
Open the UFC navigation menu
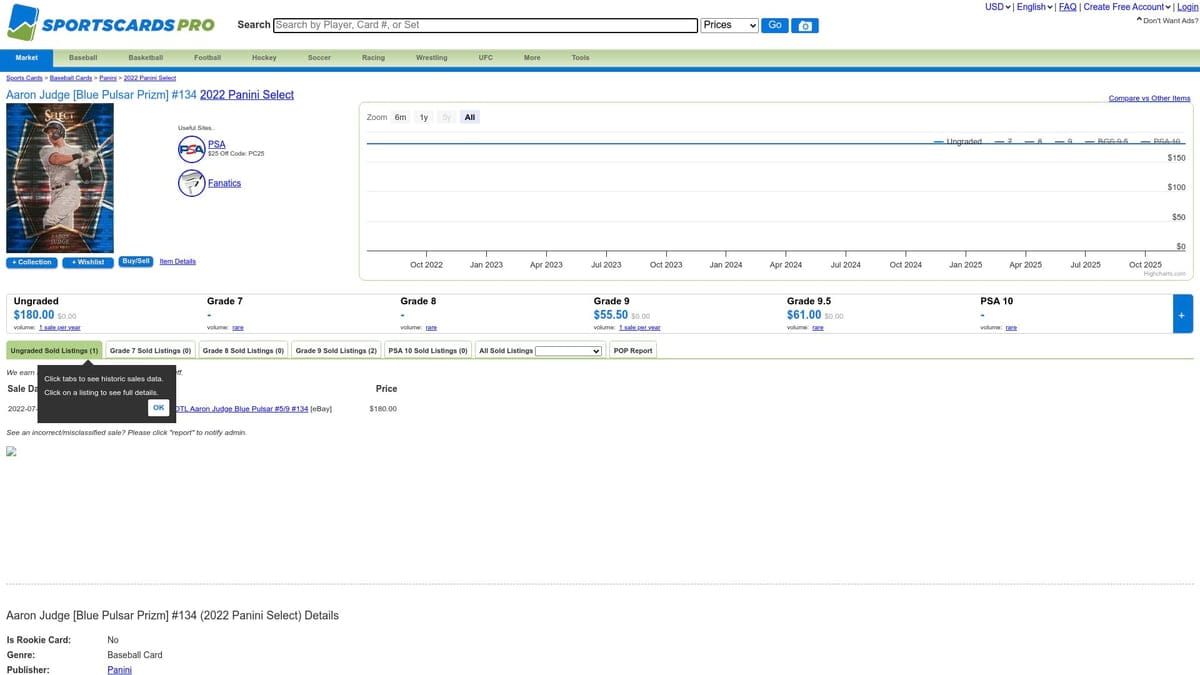(485, 58)
